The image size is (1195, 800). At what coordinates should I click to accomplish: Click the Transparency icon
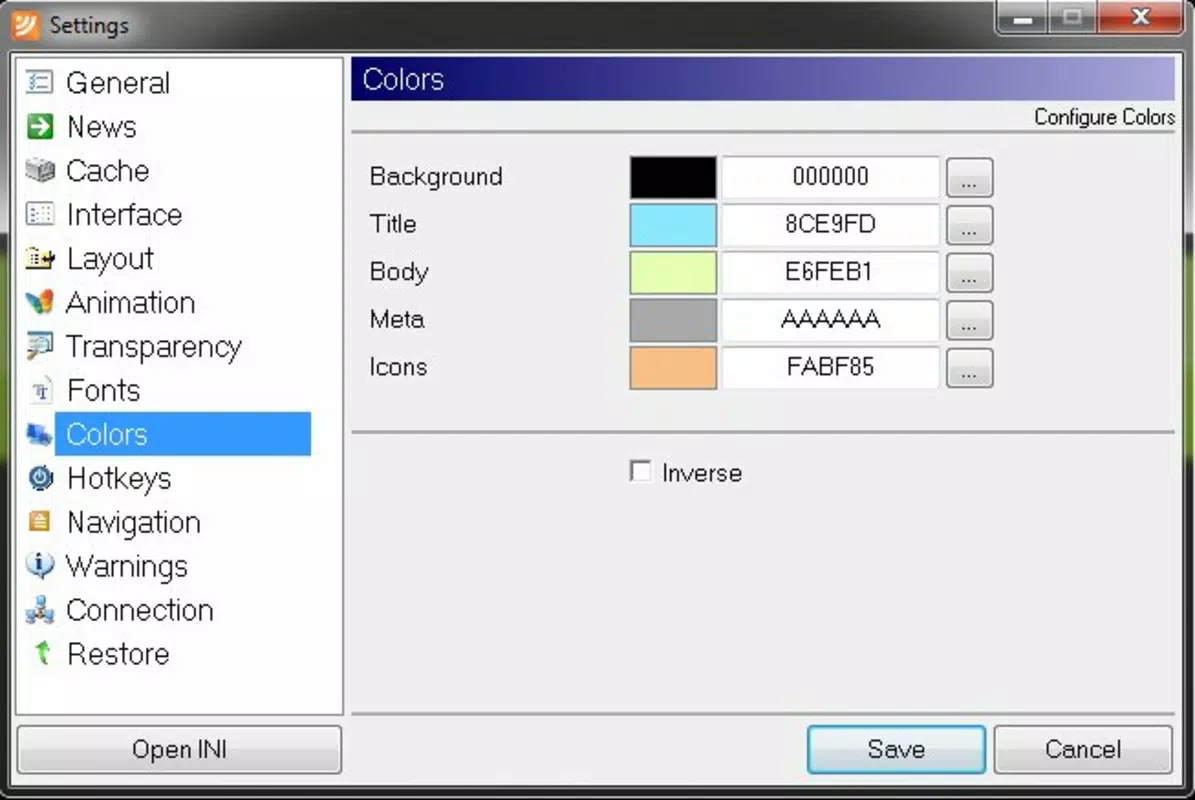tap(40, 346)
